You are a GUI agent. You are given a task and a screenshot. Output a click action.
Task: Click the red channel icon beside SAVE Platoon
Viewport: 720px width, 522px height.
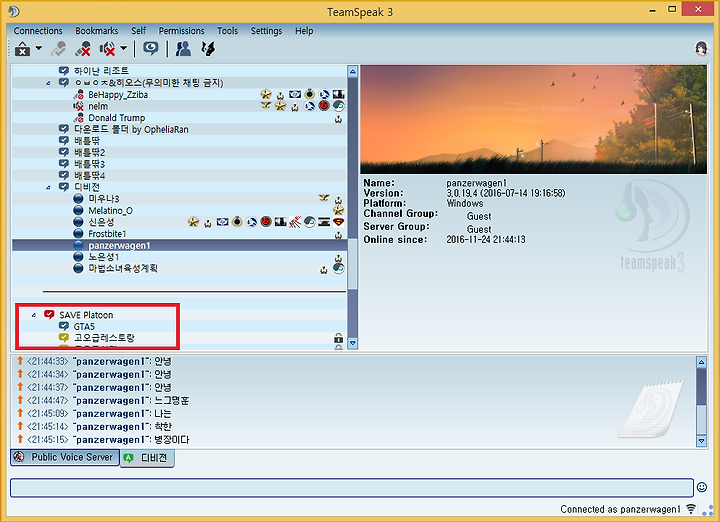coord(49,314)
